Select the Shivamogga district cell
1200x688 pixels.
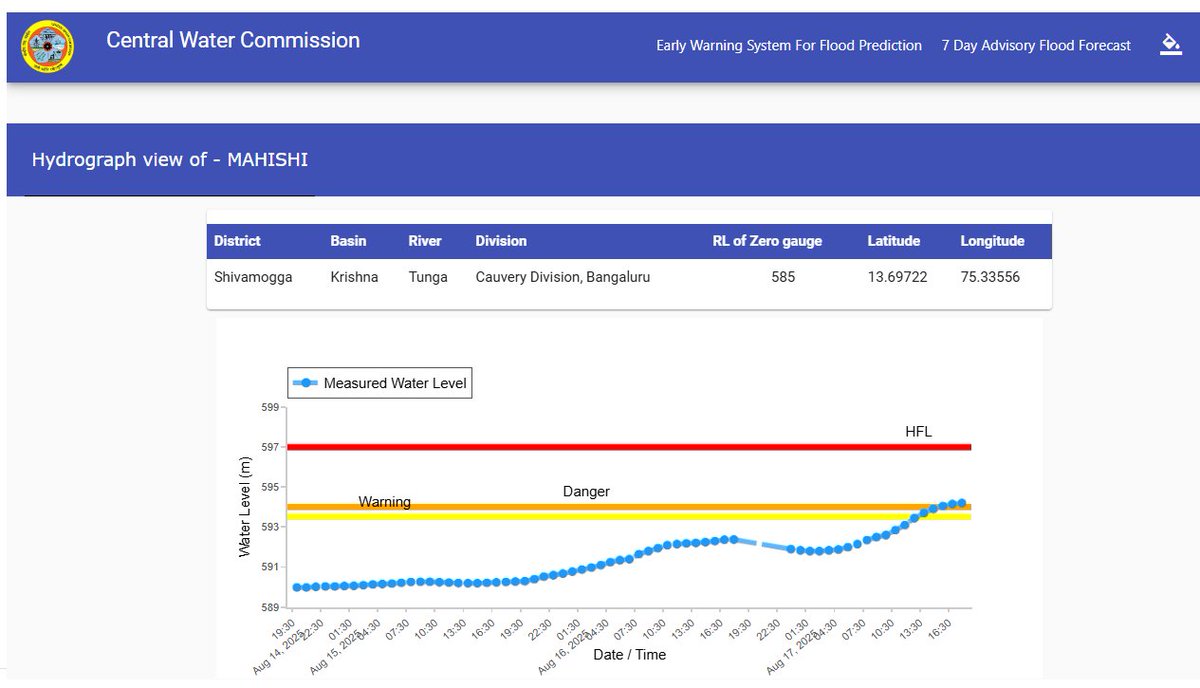tap(253, 277)
